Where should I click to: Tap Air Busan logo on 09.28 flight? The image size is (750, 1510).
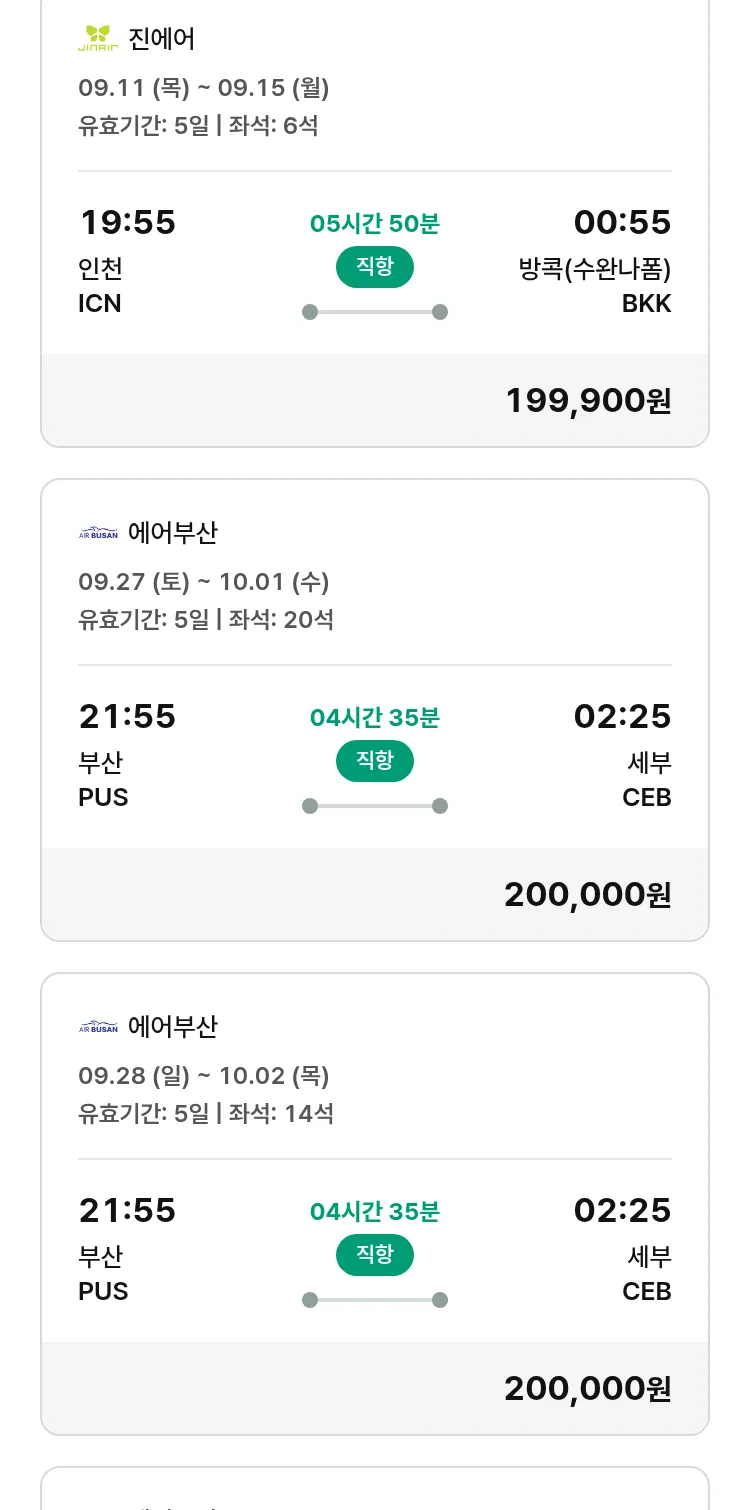coord(98,1027)
